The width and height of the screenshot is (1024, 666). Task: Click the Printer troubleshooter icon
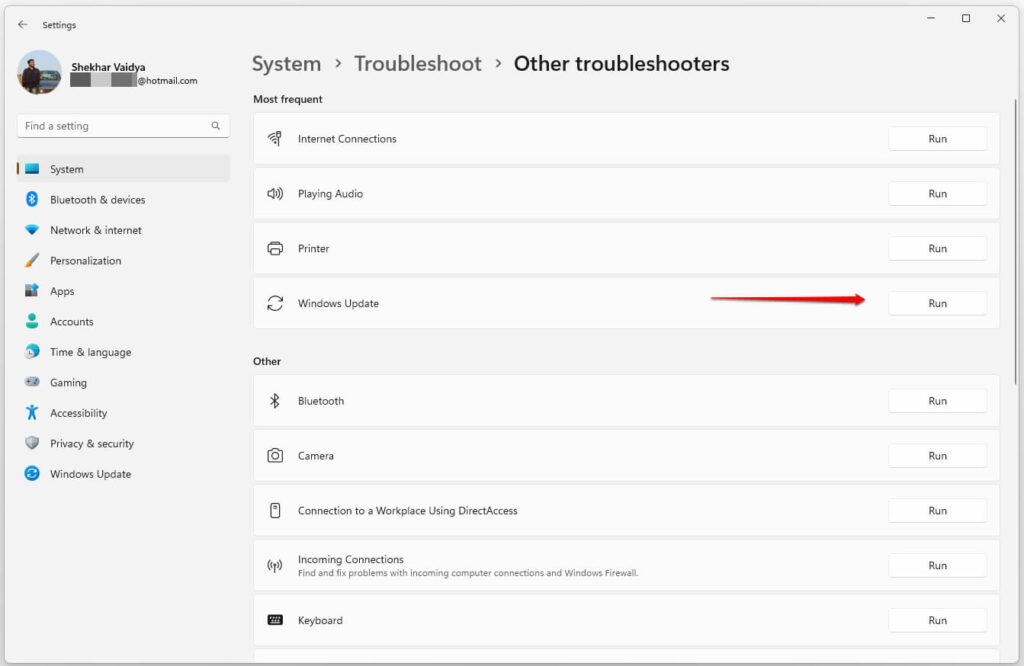[x=275, y=248]
